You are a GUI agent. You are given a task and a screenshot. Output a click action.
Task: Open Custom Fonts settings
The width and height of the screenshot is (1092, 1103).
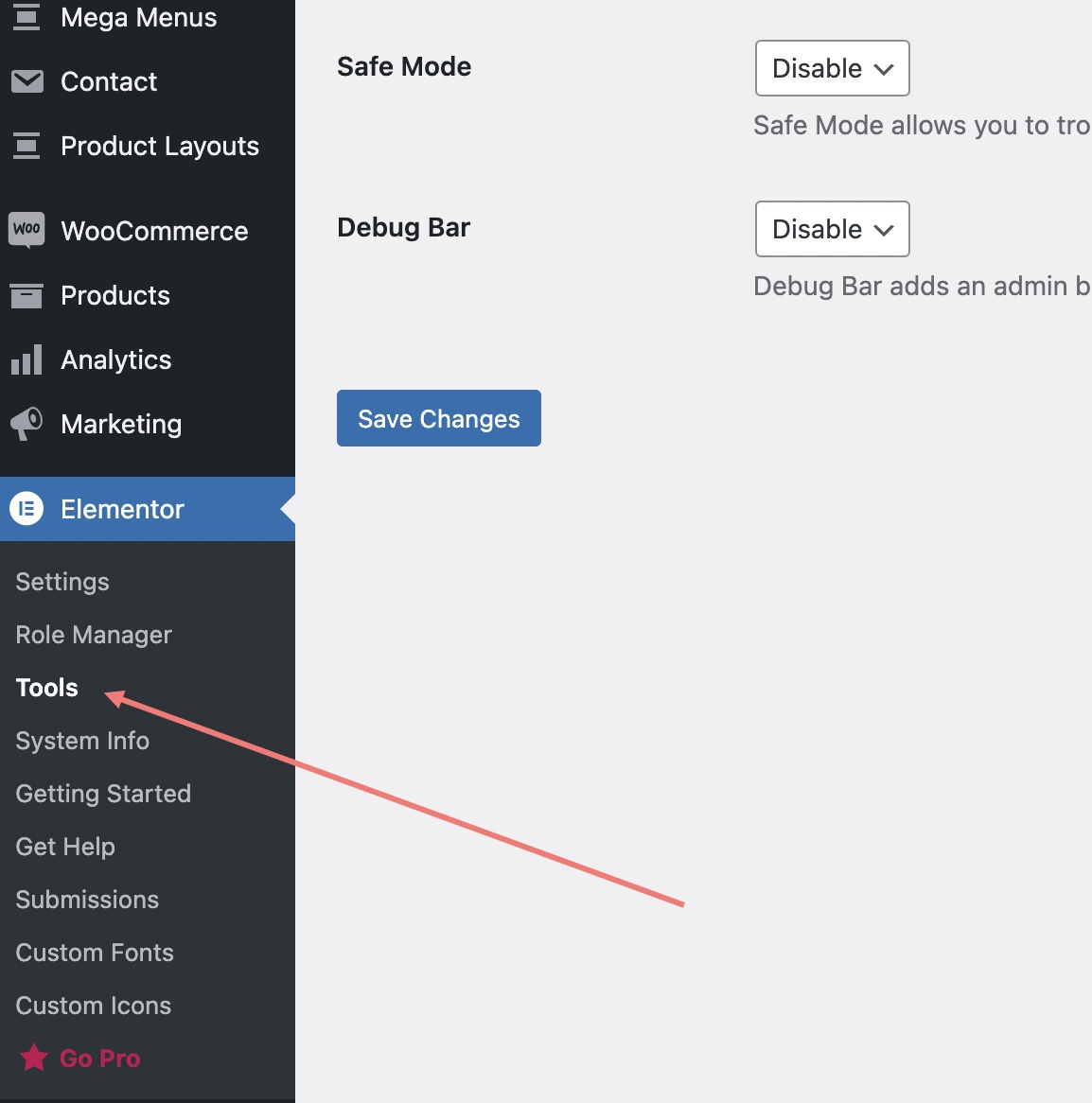95,953
